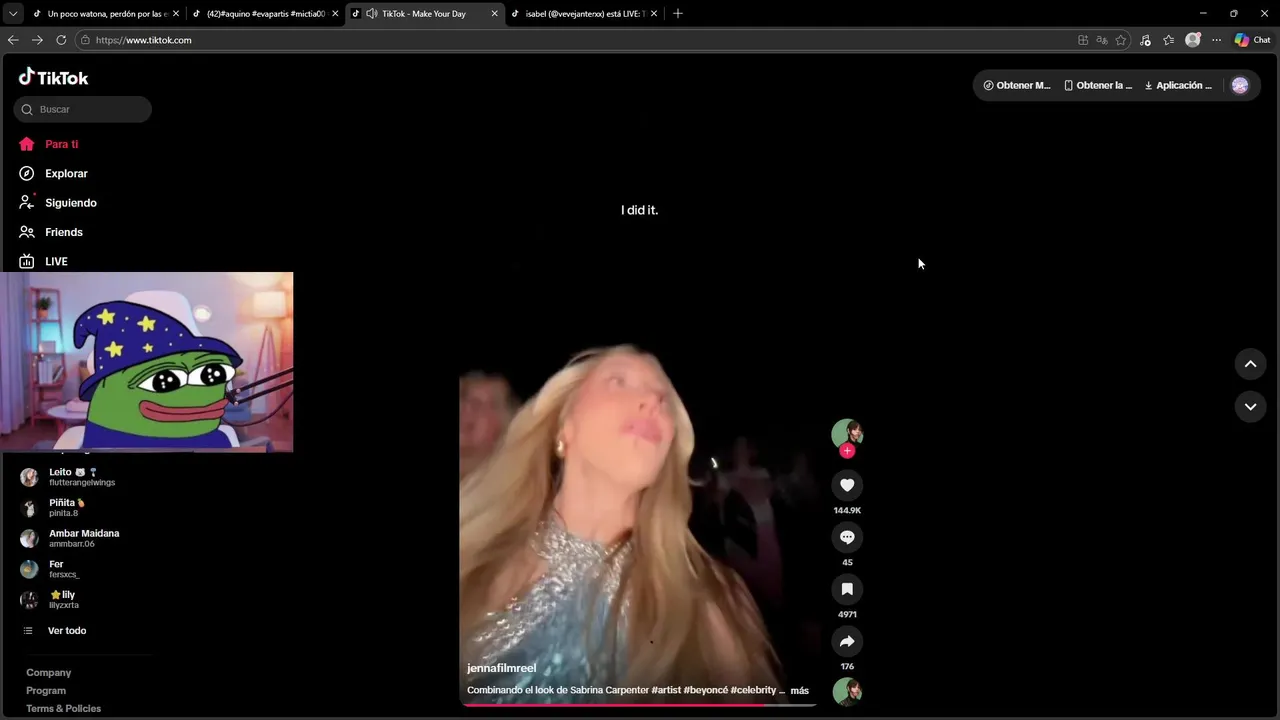The height and width of the screenshot is (720, 1280).
Task: Click the browser forward arrow
Action: [37, 40]
